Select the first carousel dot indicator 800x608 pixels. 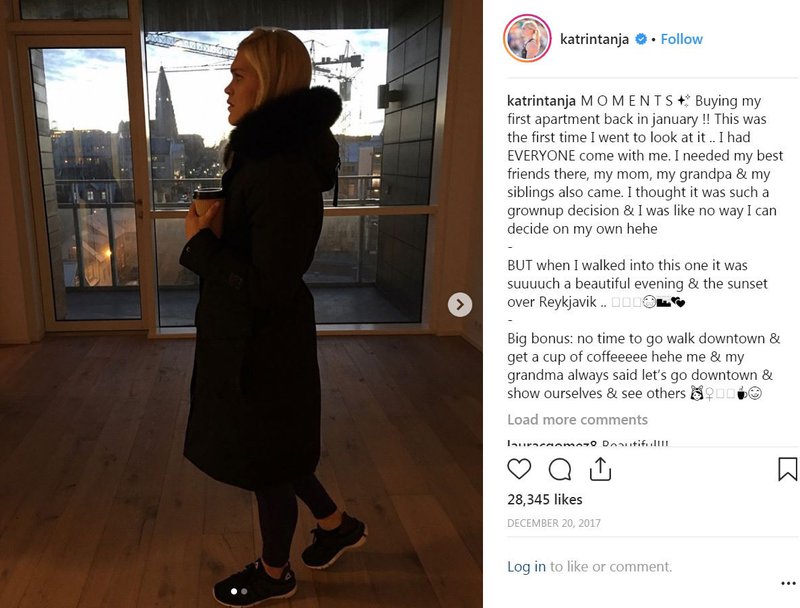(234, 591)
